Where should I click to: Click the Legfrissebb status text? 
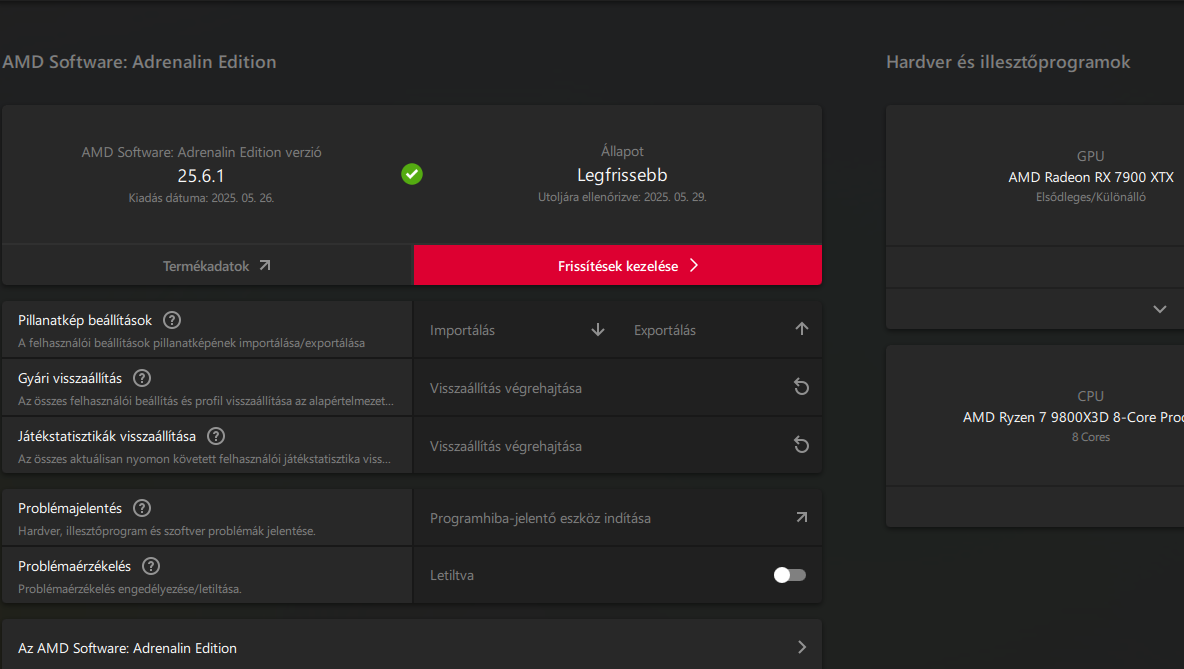click(622, 175)
